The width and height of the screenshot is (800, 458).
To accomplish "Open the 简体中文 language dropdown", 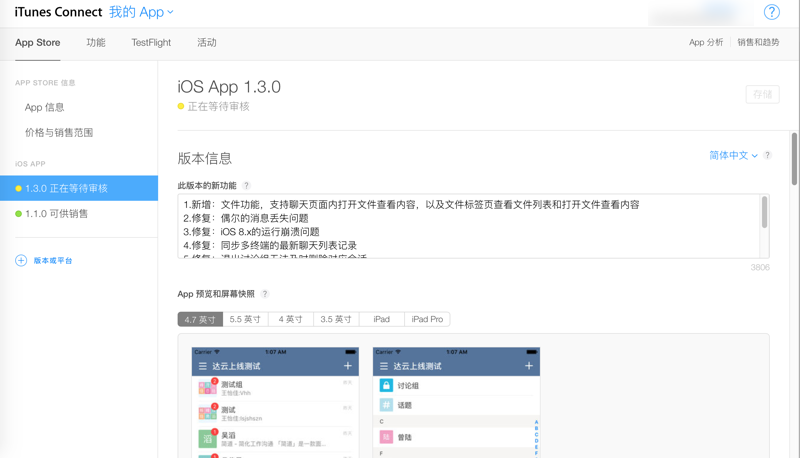I will 733,156.
